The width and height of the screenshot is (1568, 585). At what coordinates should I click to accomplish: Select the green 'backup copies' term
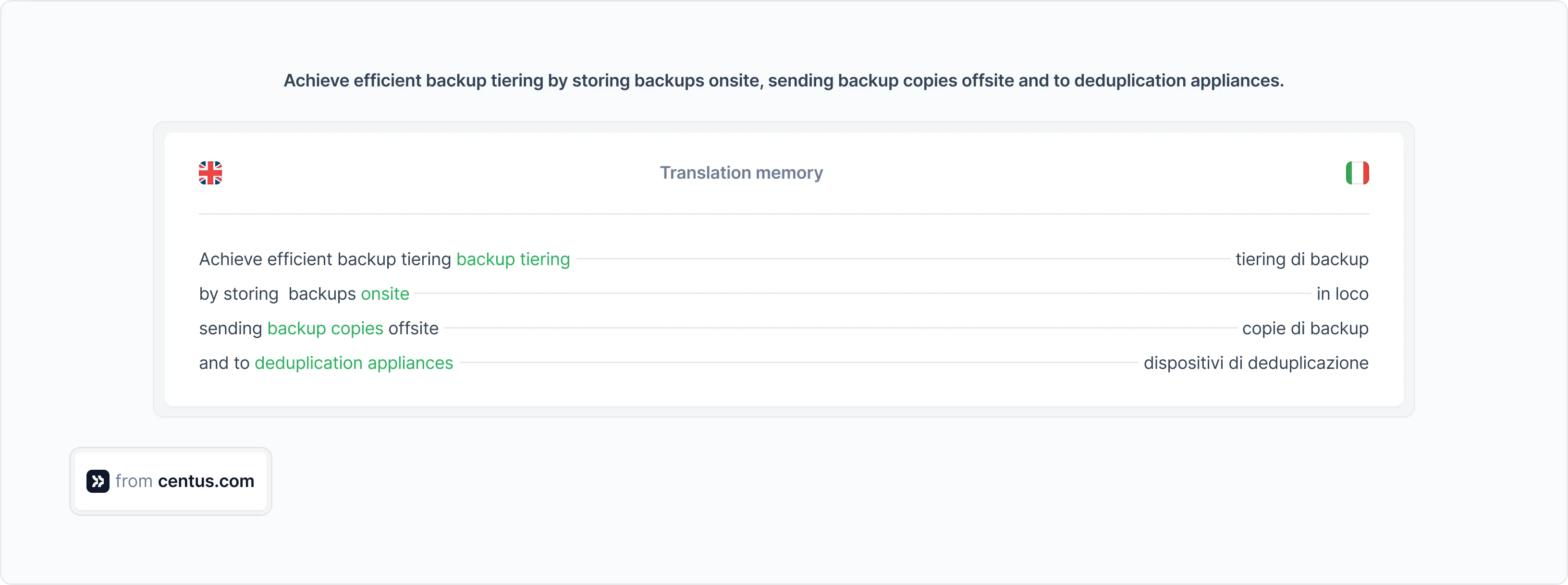coord(325,329)
